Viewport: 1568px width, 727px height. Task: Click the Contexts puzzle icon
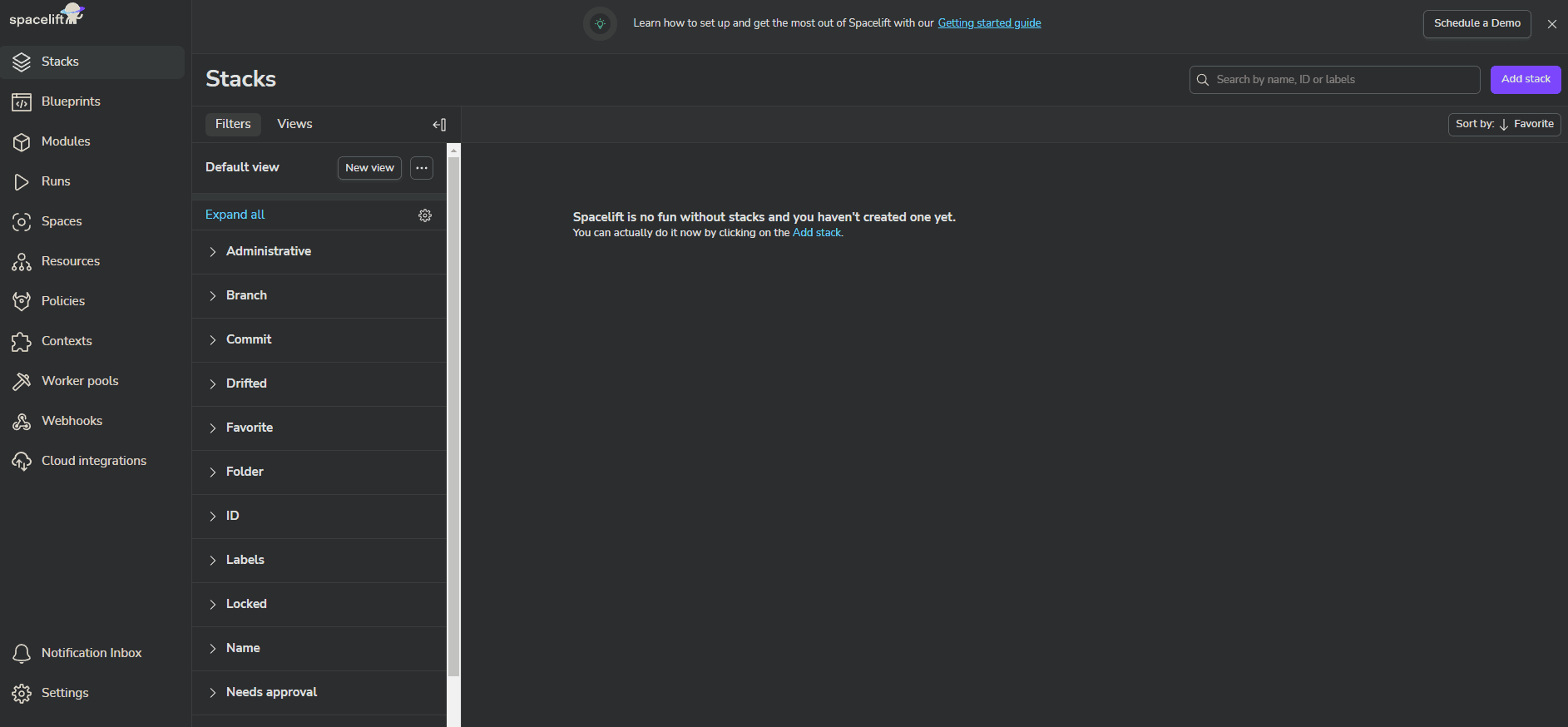(22, 341)
